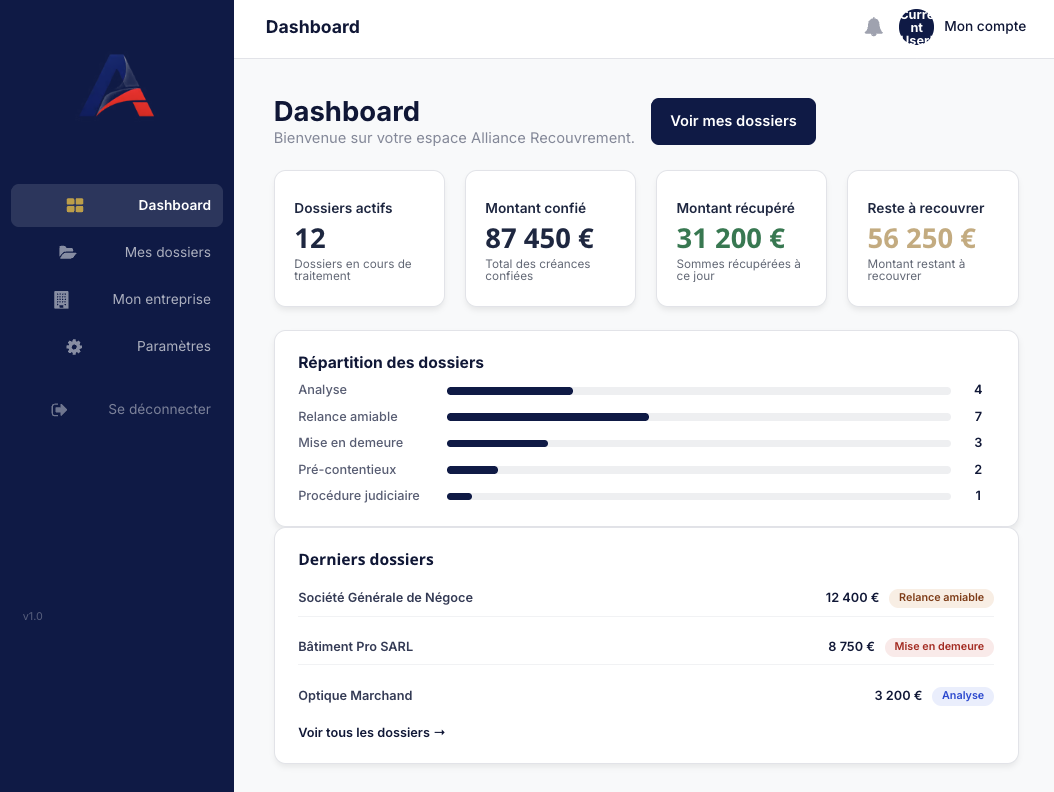Open Paramètres in the sidebar

(117, 346)
